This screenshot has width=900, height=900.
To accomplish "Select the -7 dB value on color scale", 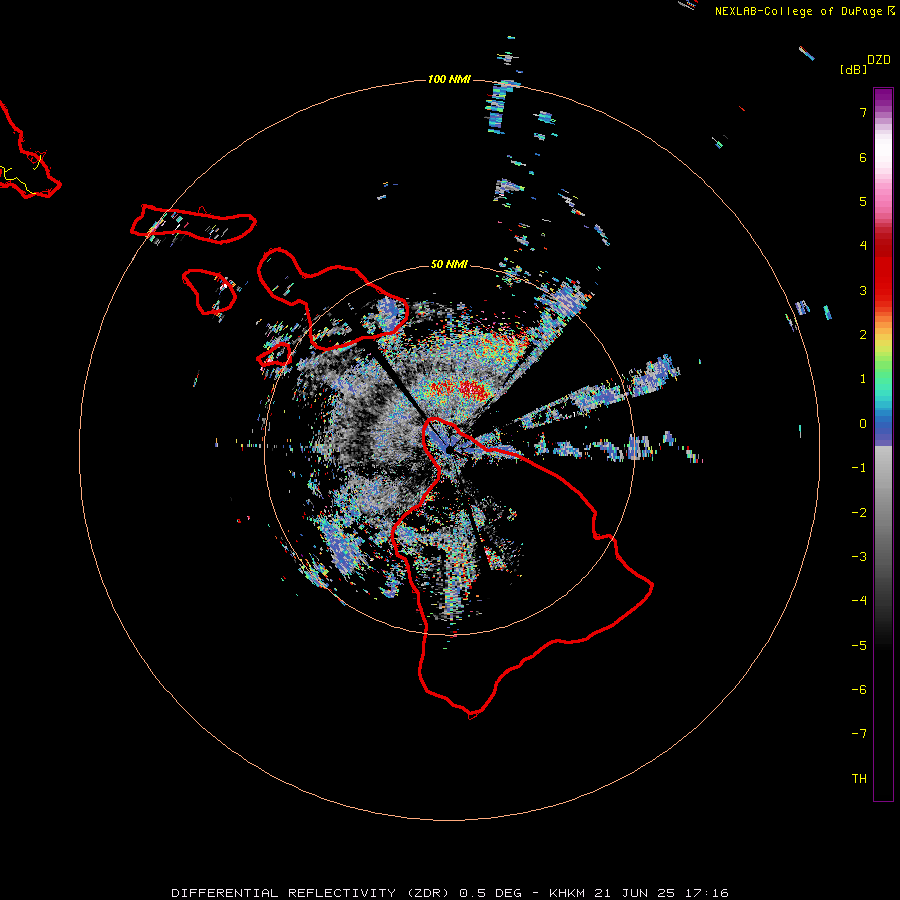I will click(859, 734).
